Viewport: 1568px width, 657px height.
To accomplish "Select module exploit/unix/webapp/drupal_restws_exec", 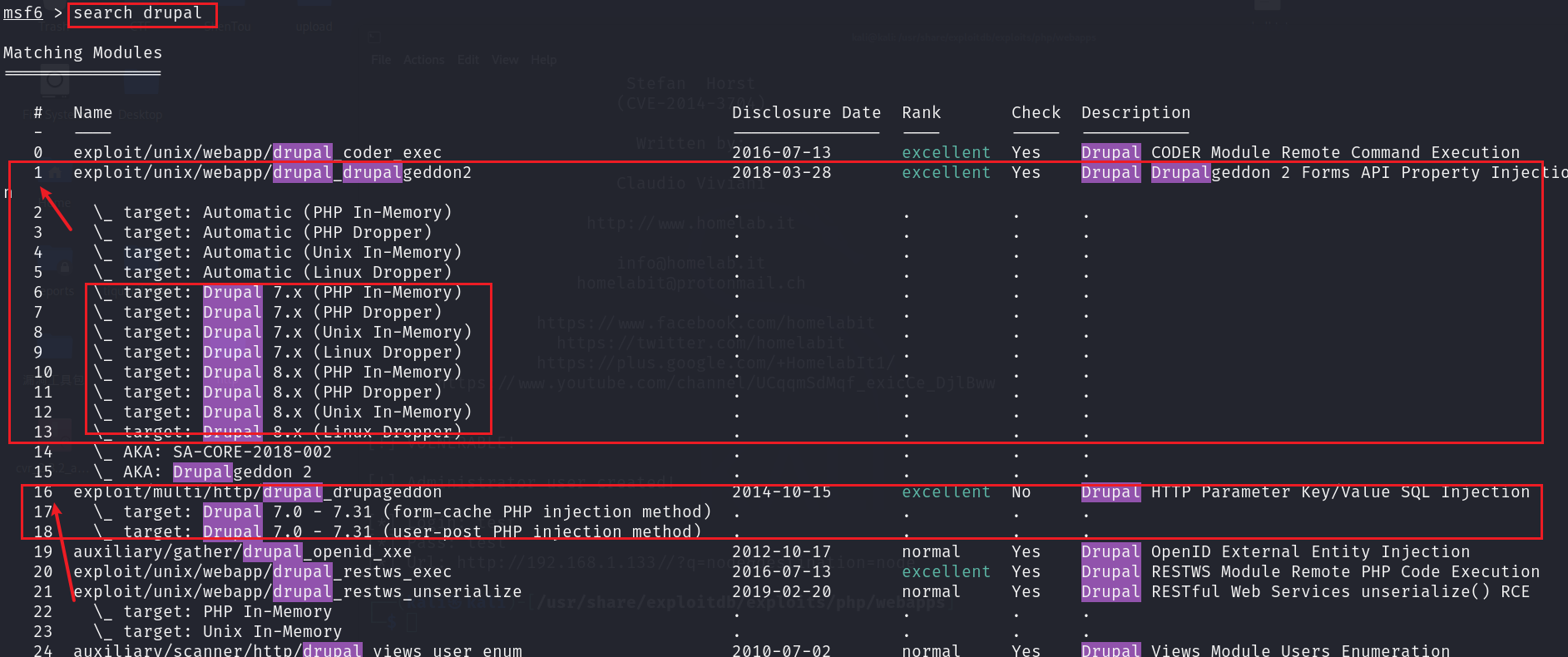I will (x=263, y=571).
